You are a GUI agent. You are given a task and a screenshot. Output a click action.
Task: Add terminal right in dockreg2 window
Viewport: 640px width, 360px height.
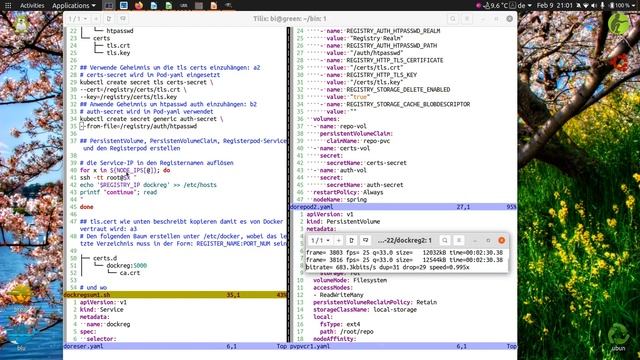(351, 240)
